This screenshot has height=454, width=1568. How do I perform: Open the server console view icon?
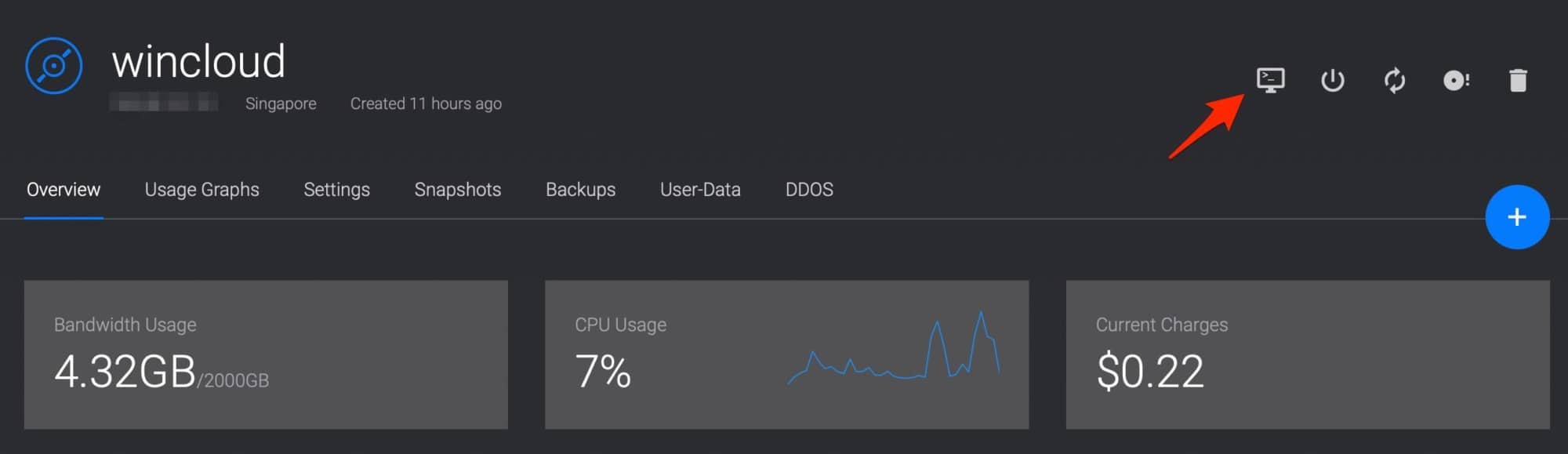pos(1270,80)
